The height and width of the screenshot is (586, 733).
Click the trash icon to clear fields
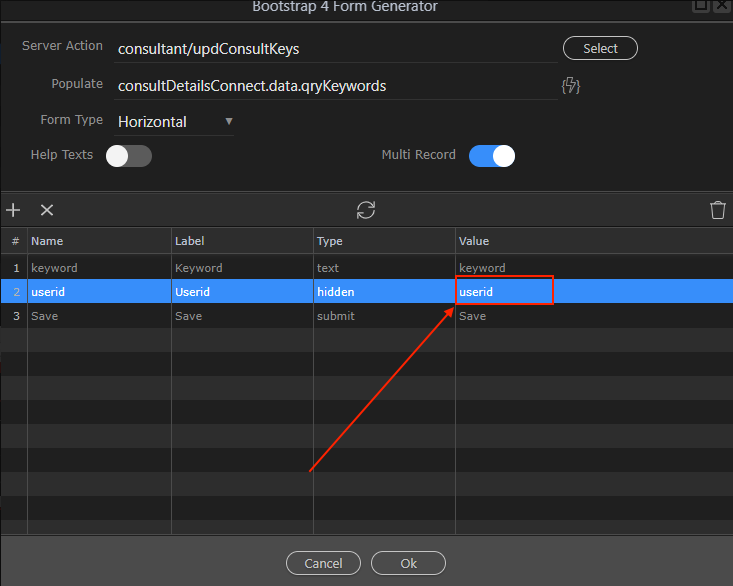pyautogui.click(x=717, y=210)
